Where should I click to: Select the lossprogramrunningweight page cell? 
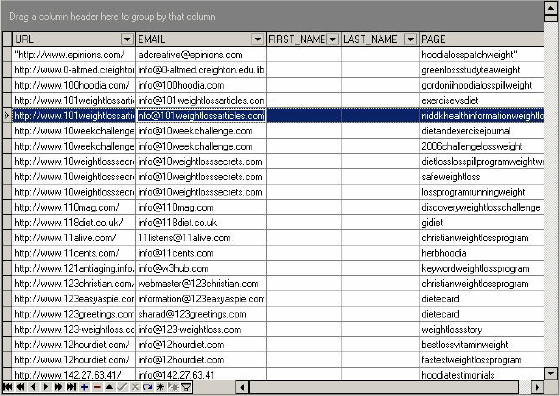tap(482, 192)
